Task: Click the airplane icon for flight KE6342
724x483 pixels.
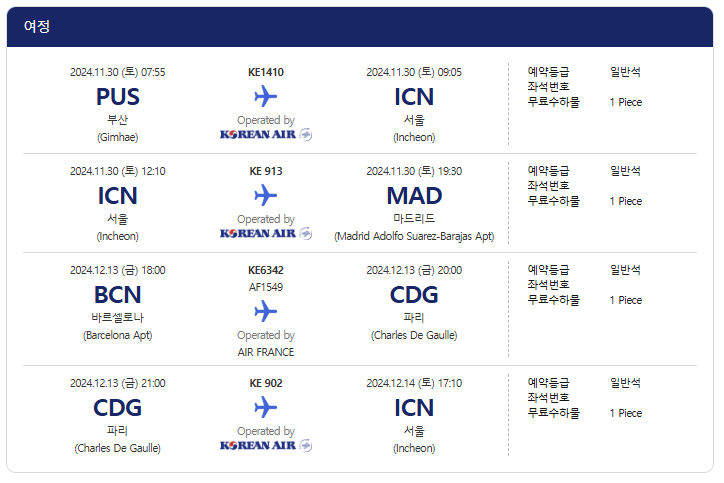Action: (265, 311)
